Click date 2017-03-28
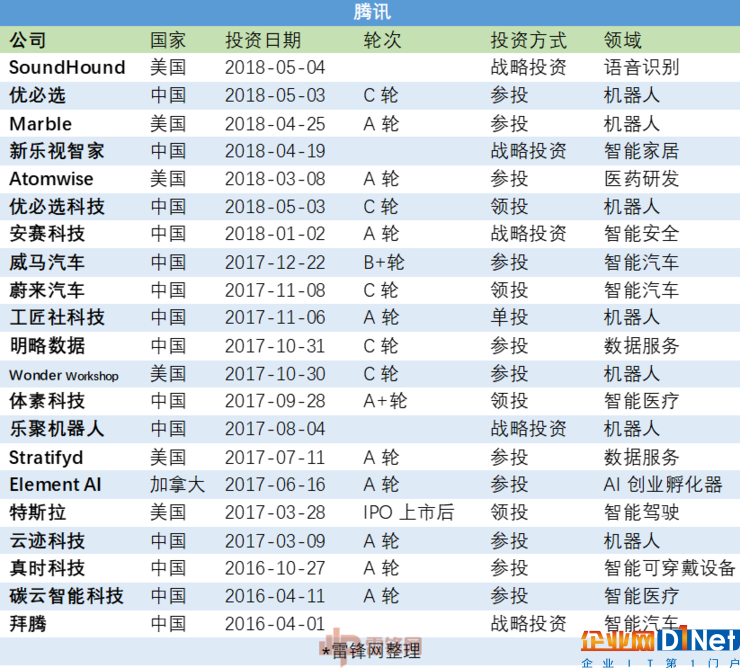 (275, 512)
